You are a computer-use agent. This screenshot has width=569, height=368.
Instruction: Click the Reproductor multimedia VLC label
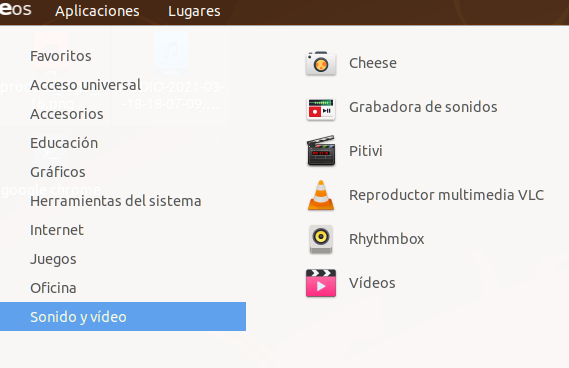(446, 195)
